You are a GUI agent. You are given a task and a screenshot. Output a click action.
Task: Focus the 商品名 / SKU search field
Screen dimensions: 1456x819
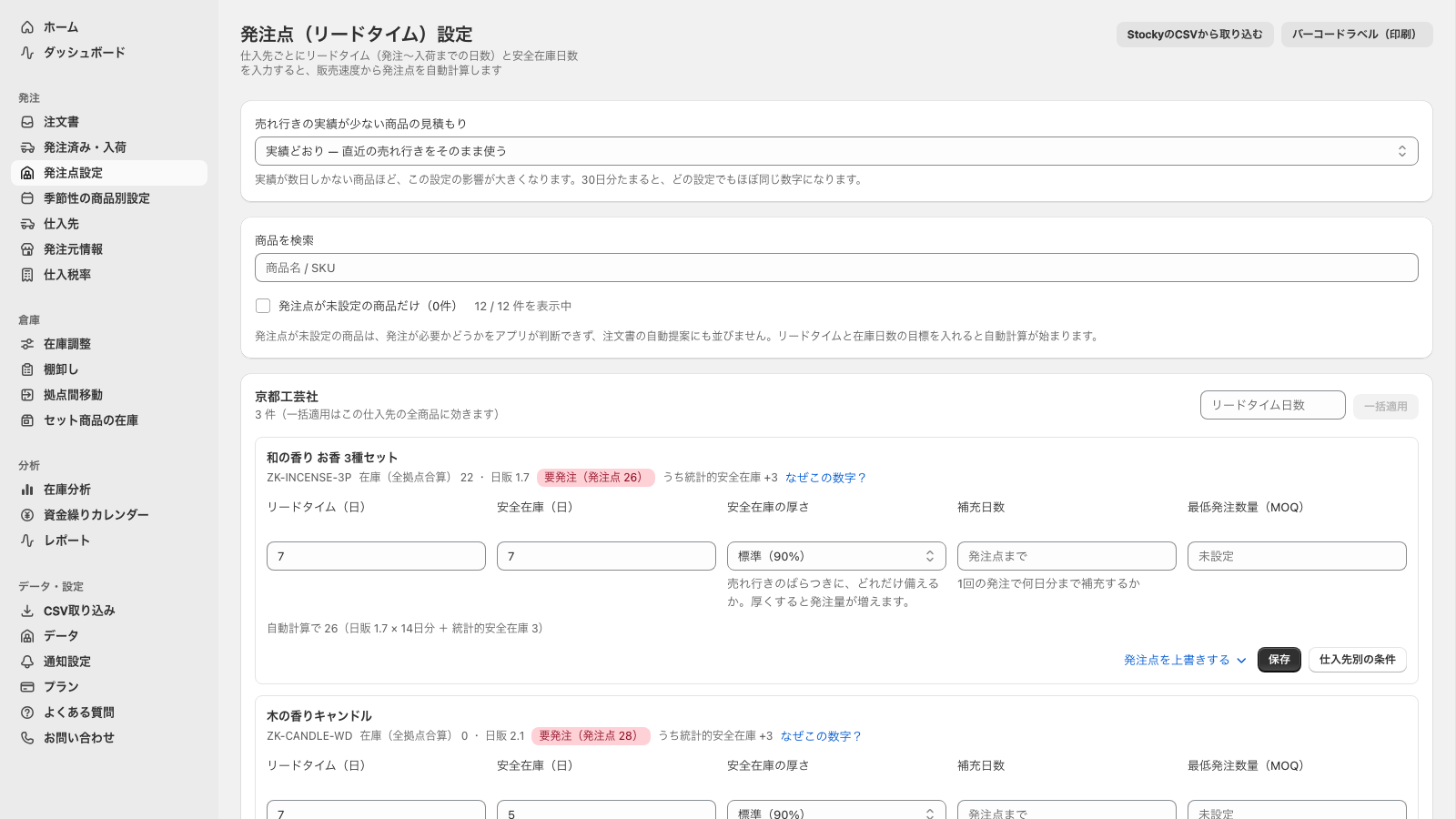click(x=836, y=268)
